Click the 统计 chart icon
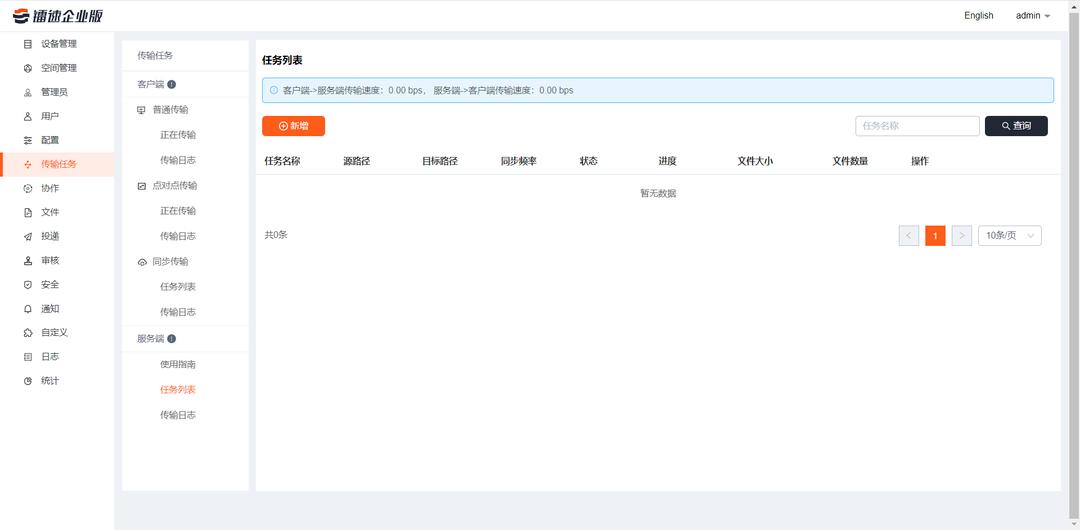 click(28, 381)
